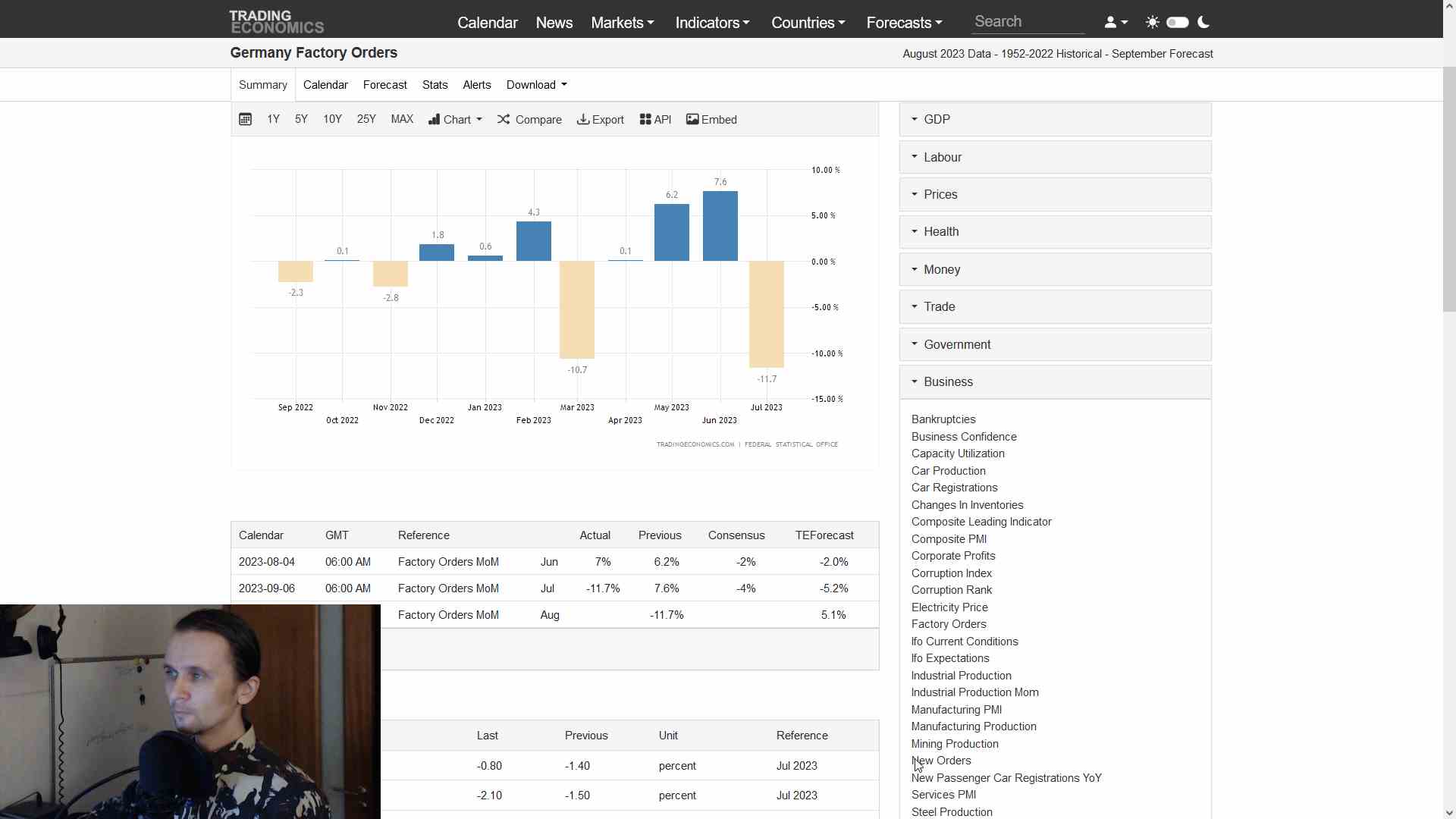This screenshot has height=819, width=1456.
Task: Click the Jul 2023 chart bar
Action: [x=766, y=313]
